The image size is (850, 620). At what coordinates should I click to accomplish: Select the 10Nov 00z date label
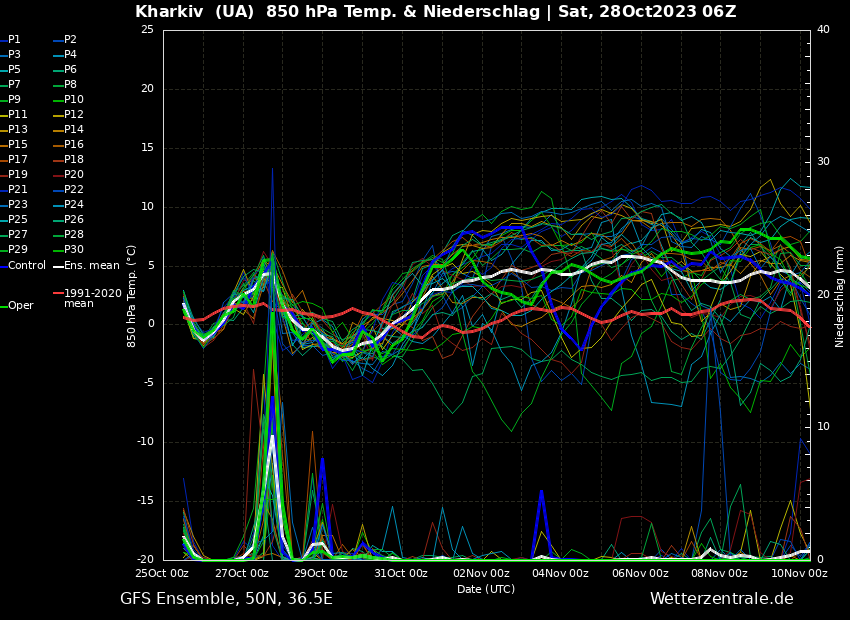pos(799,574)
